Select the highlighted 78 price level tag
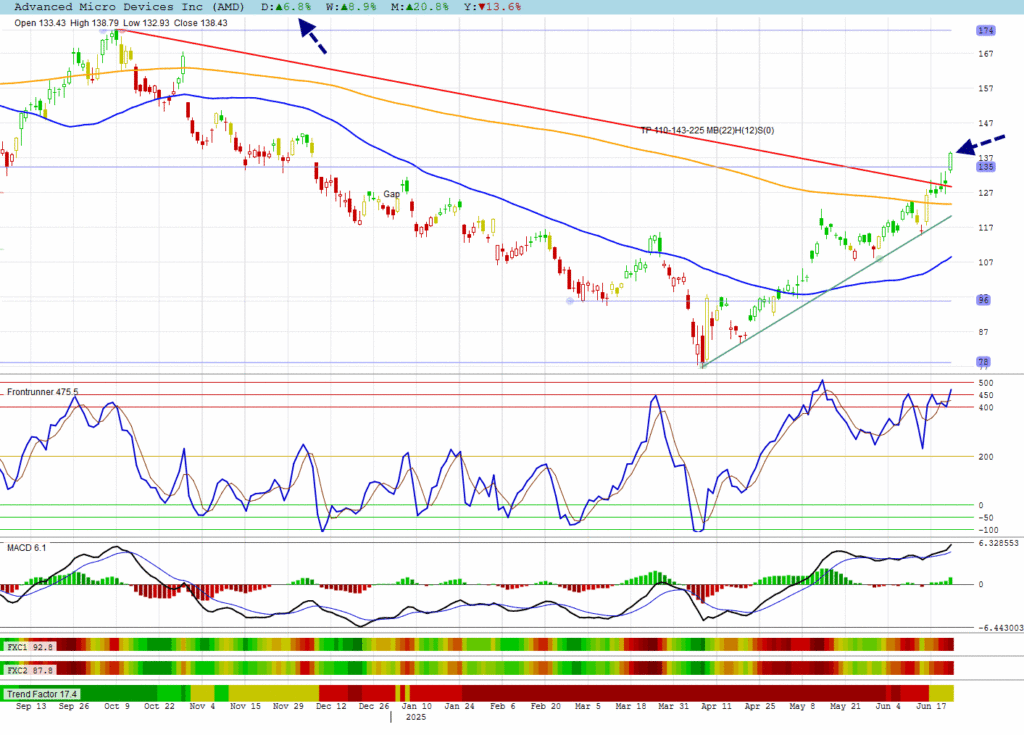The image size is (1024, 735). 984,362
